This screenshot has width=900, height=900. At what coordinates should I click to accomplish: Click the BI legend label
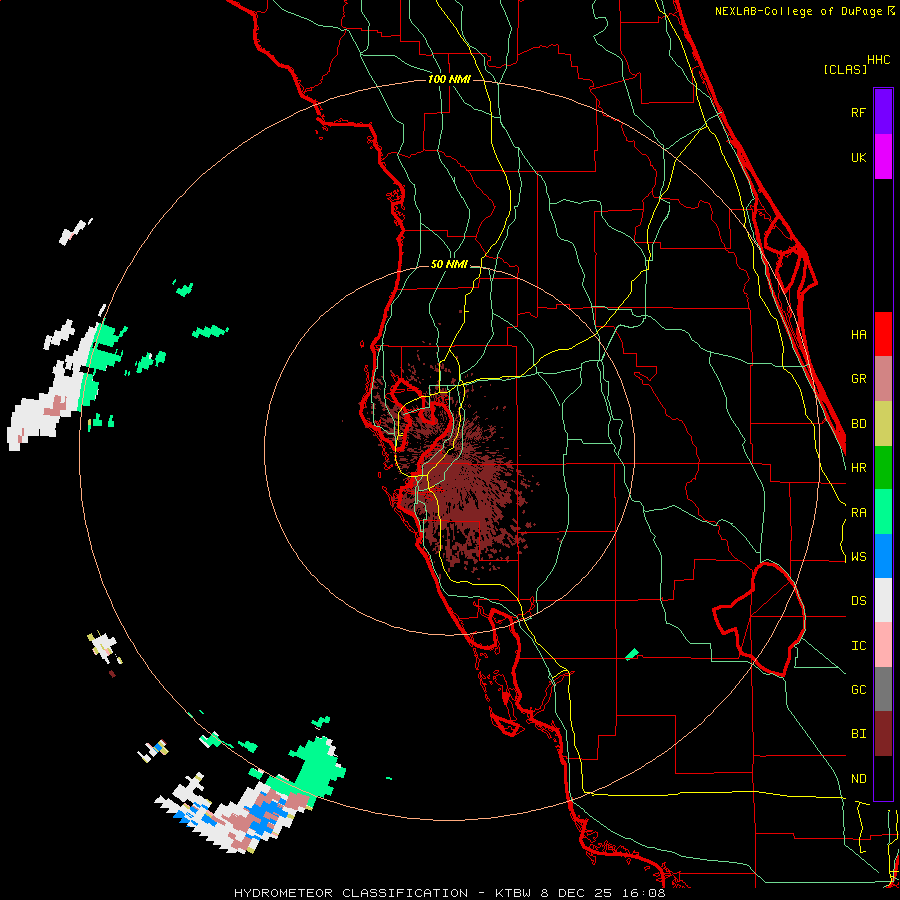tap(858, 734)
